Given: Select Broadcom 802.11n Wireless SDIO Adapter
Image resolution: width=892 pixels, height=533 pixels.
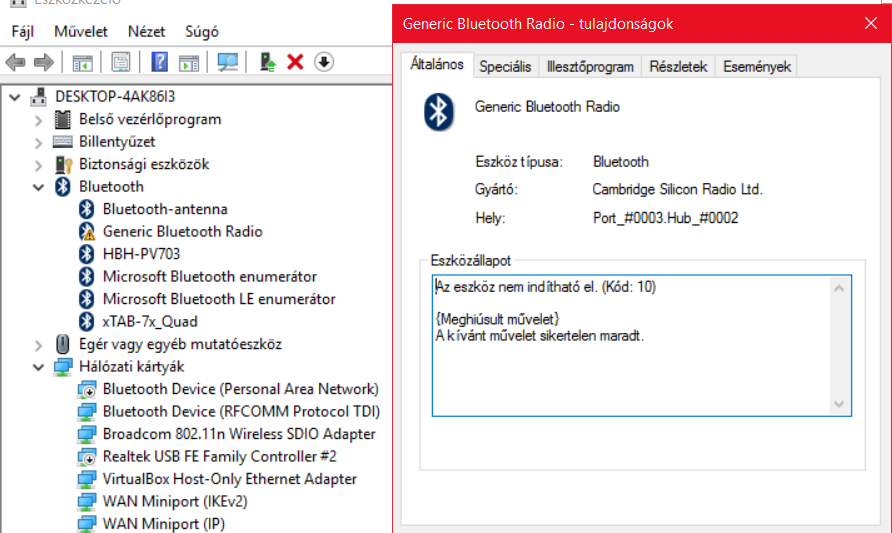Looking at the screenshot, I should 239,434.
